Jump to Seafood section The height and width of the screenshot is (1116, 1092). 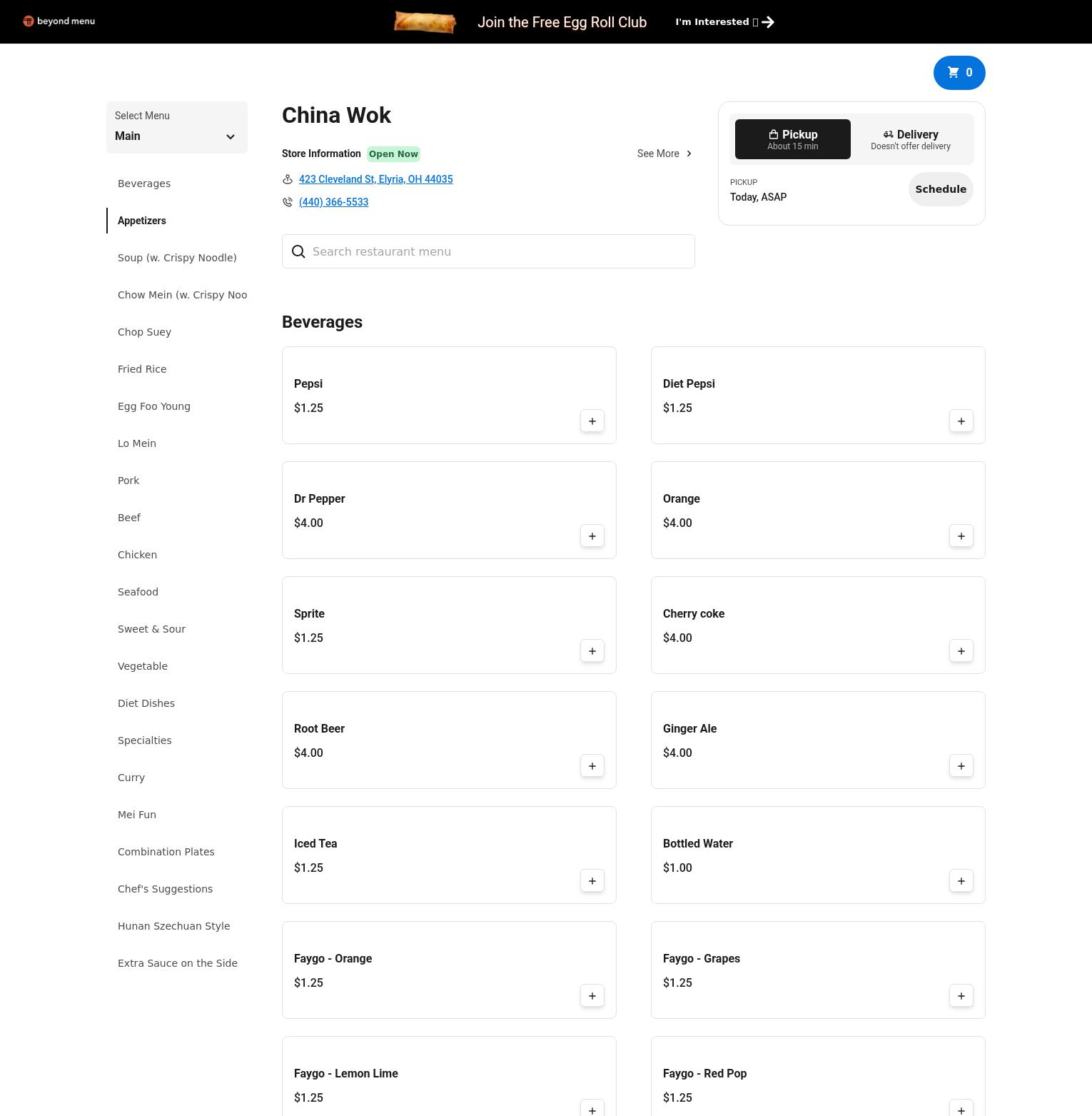tap(138, 592)
